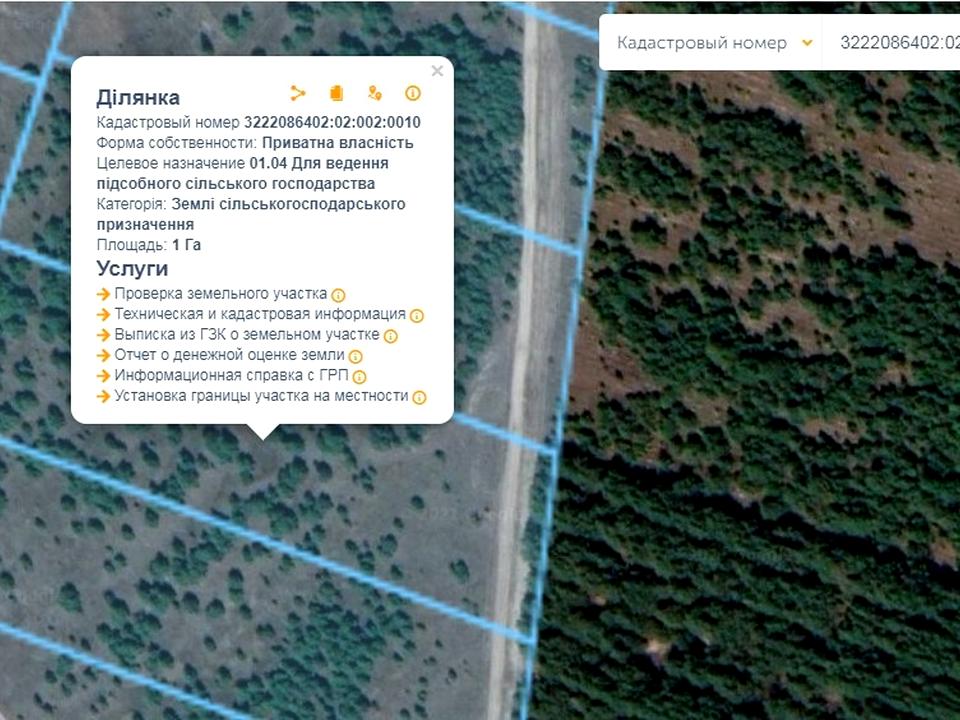The width and height of the screenshot is (960, 720).
Task: Select Выписка из ГЗК о земельном участке
Action: [x=246, y=335]
